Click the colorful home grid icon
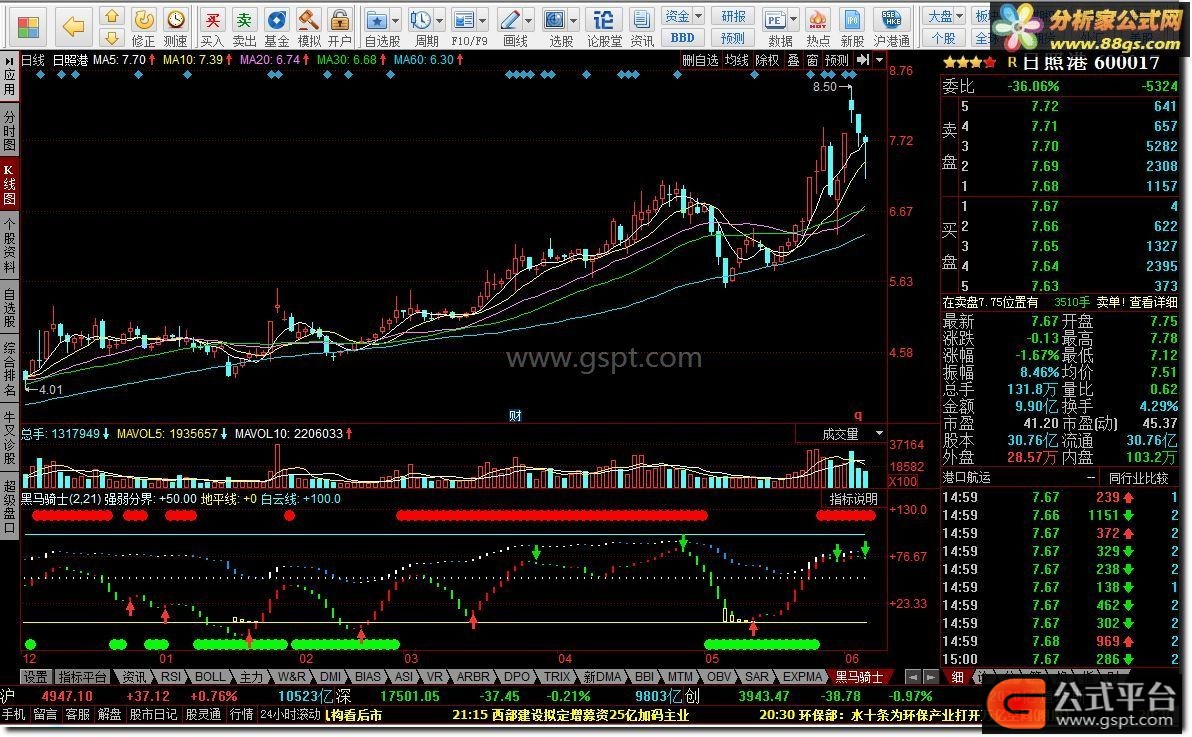The image size is (1192, 737). click(28, 27)
